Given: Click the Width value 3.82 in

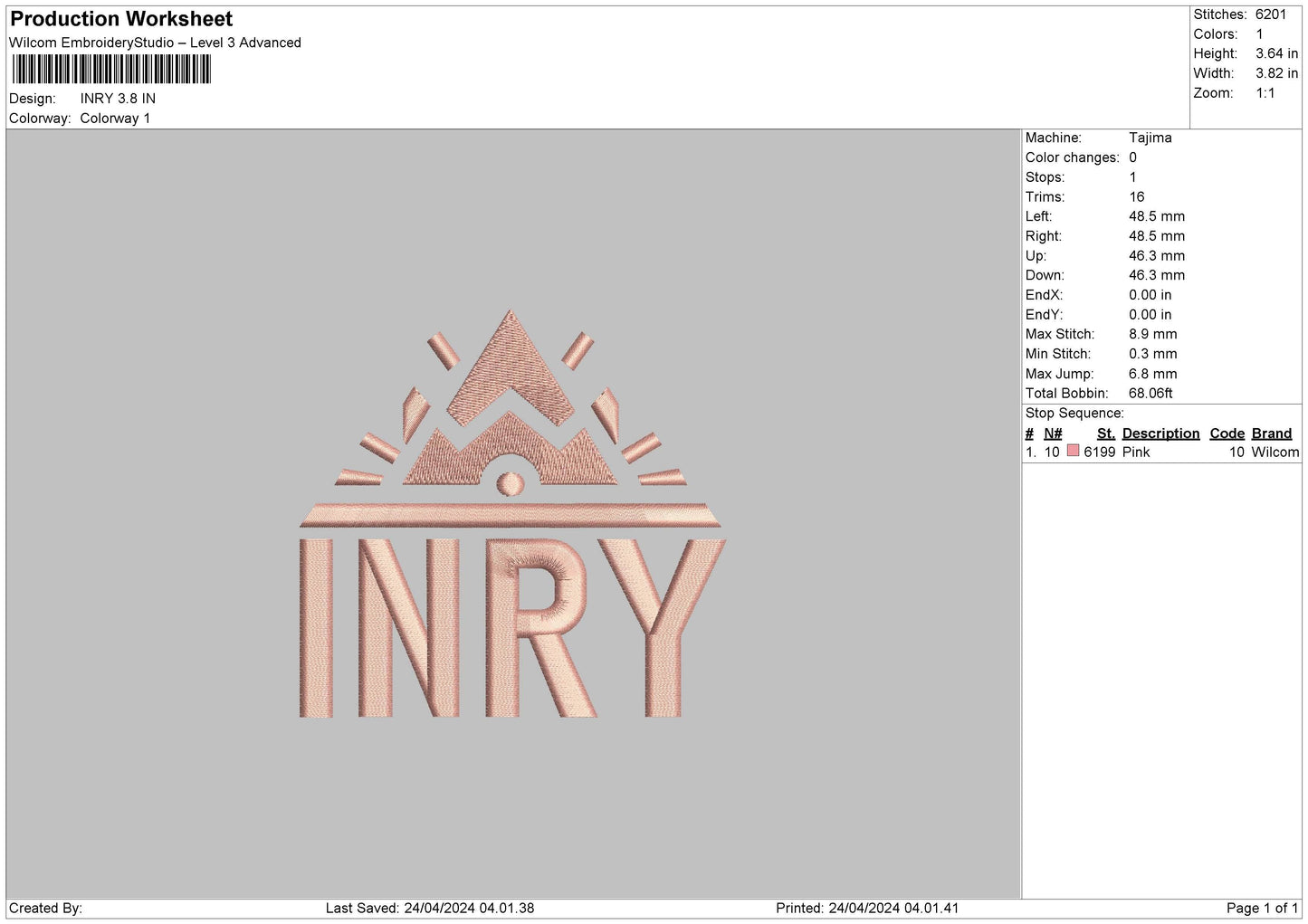Looking at the screenshot, I should [x=1276, y=73].
